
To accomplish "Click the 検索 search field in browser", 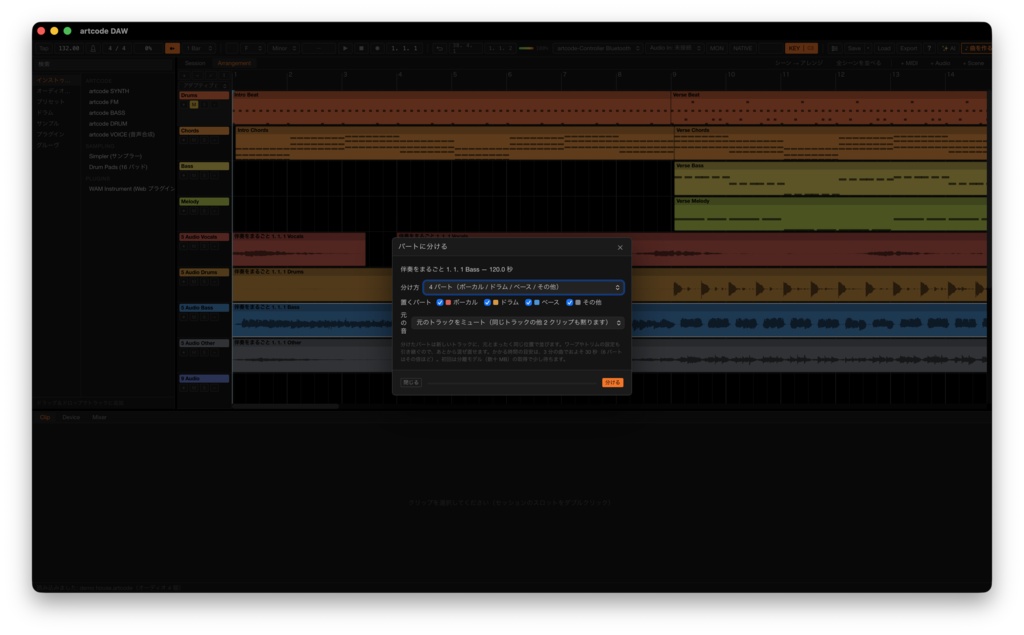I will 103,64.
